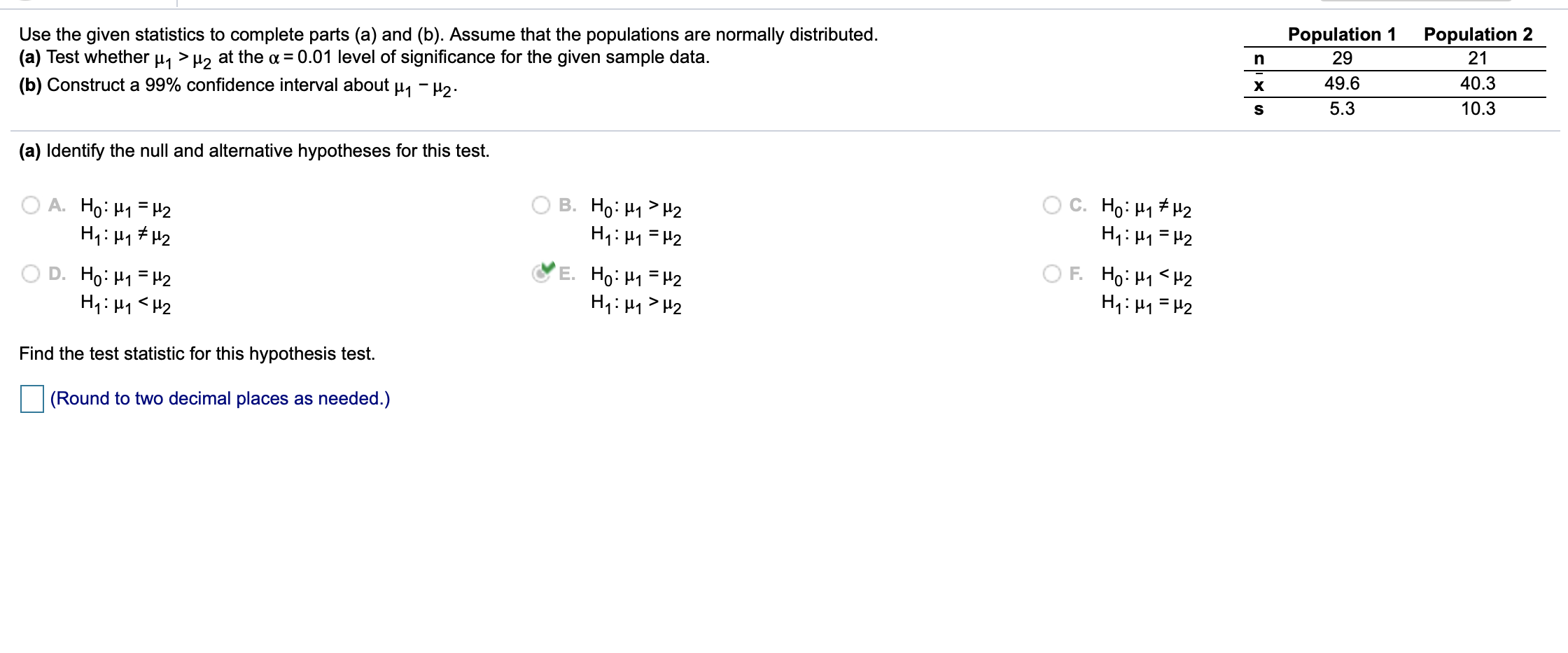The height and width of the screenshot is (653, 1568).
Task: Select hypothesis option C radio button
Action: click(1053, 204)
